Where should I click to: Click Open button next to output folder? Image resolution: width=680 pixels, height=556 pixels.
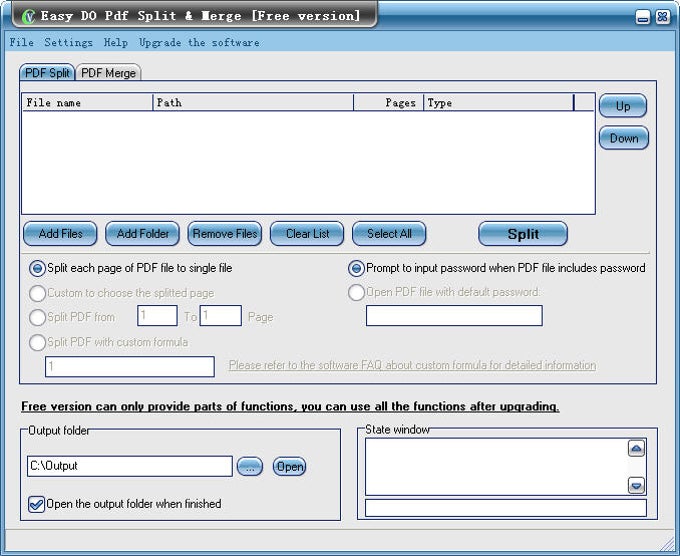[289, 467]
